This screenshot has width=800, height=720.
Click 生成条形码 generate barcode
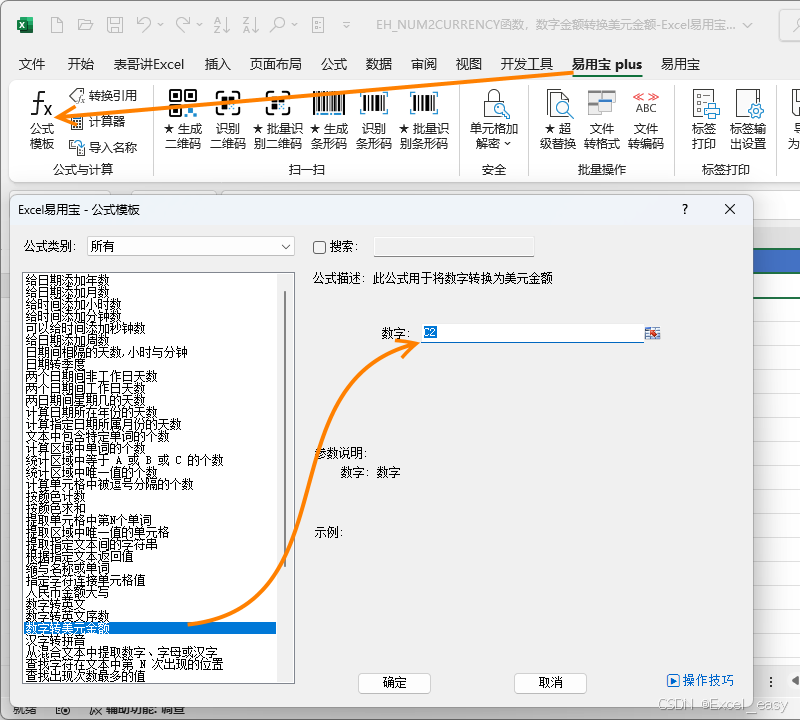pos(329,120)
